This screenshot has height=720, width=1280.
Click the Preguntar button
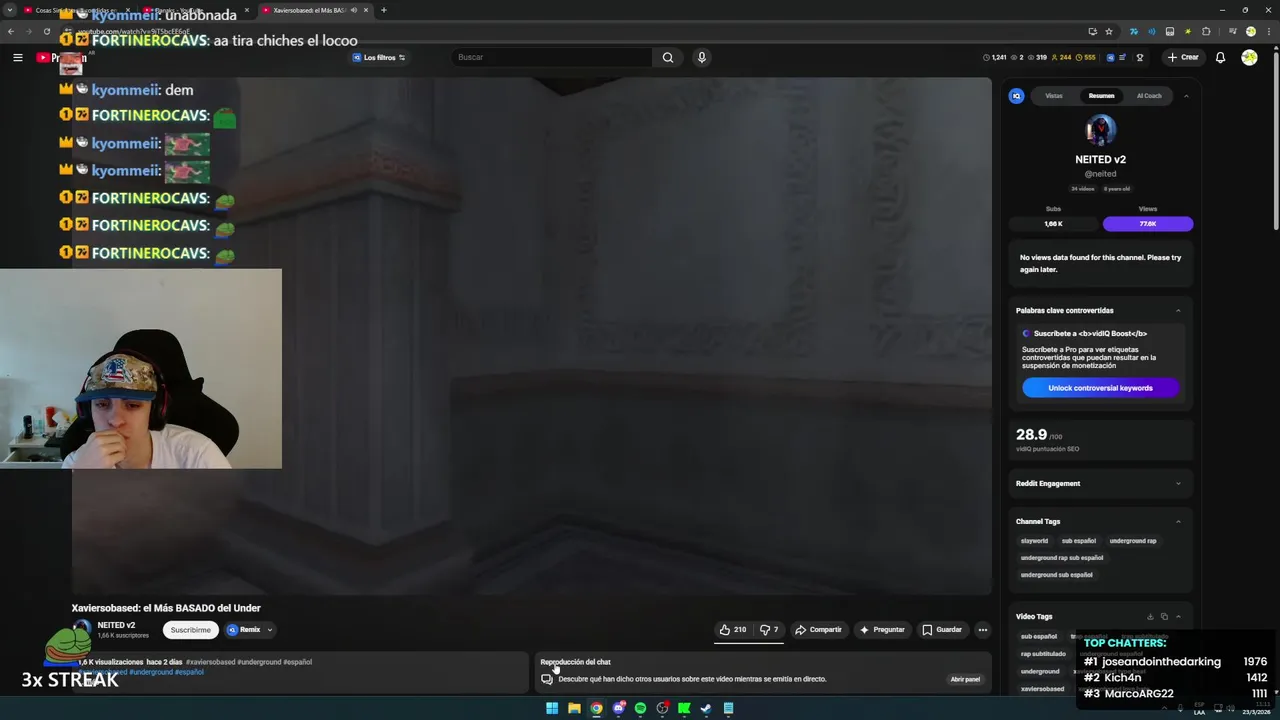tap(882, 630)
